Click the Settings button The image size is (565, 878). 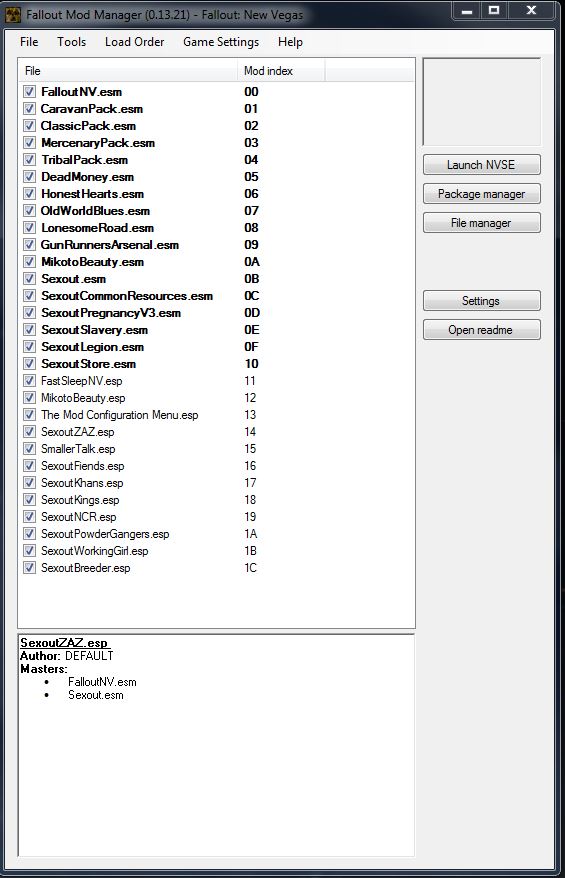pyautogui.click(x=482, y=301)
